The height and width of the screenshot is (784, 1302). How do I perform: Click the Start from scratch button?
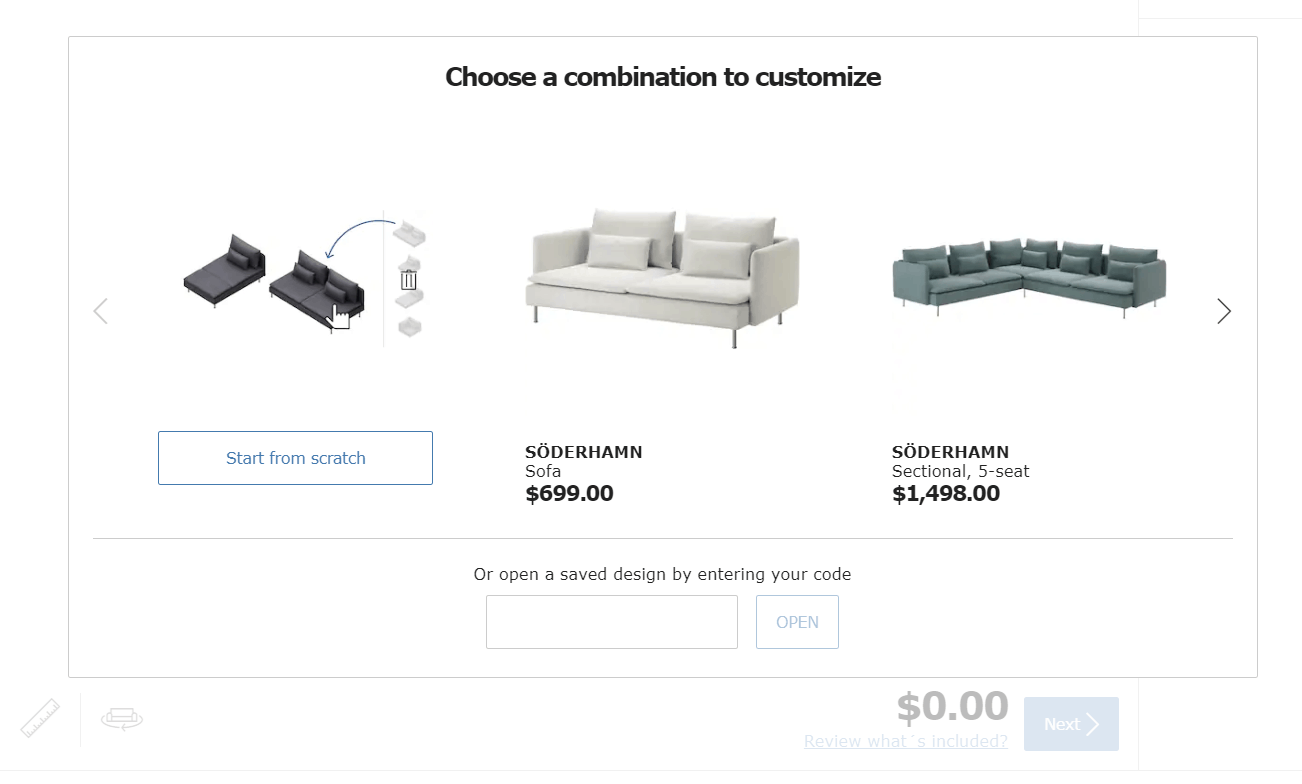295,458
